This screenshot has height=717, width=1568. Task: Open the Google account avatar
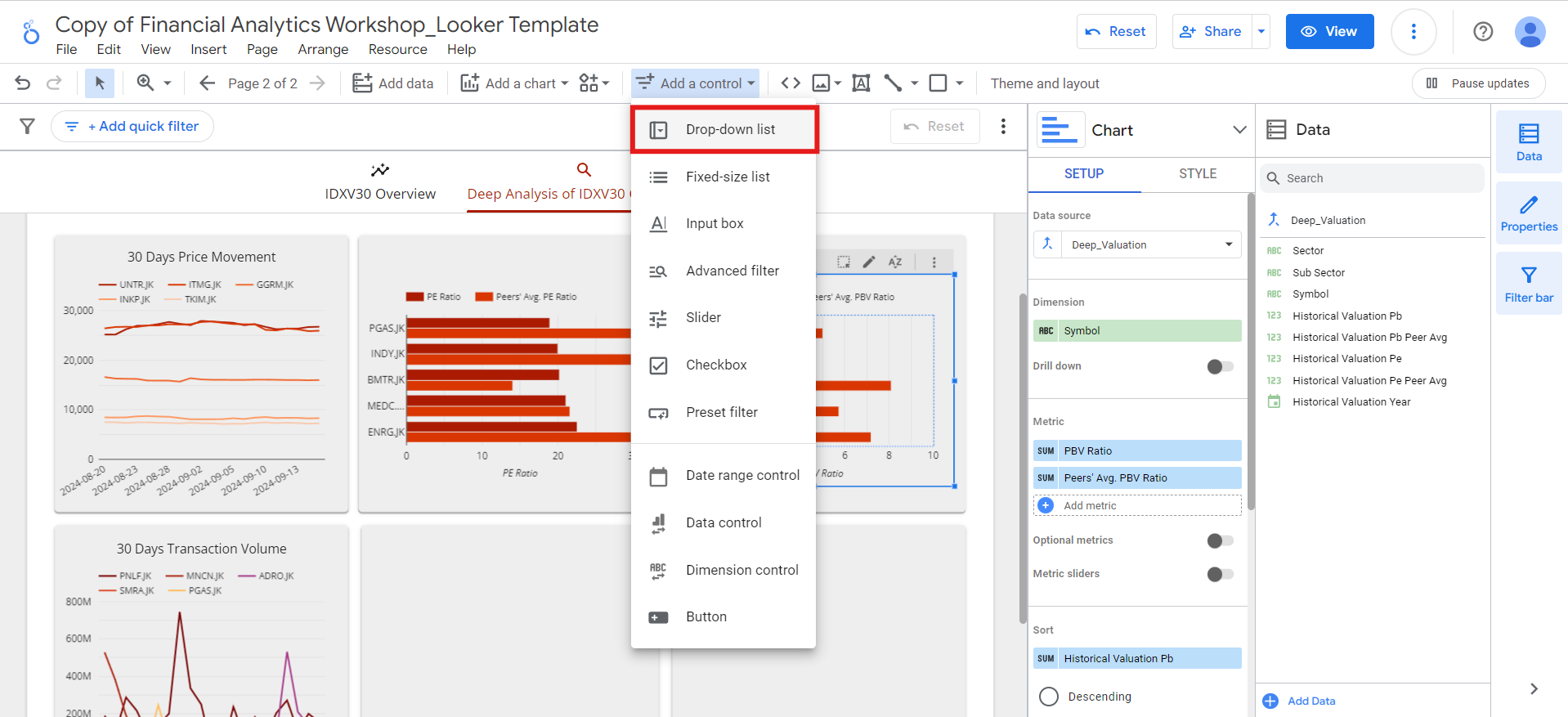point(1530,32)
